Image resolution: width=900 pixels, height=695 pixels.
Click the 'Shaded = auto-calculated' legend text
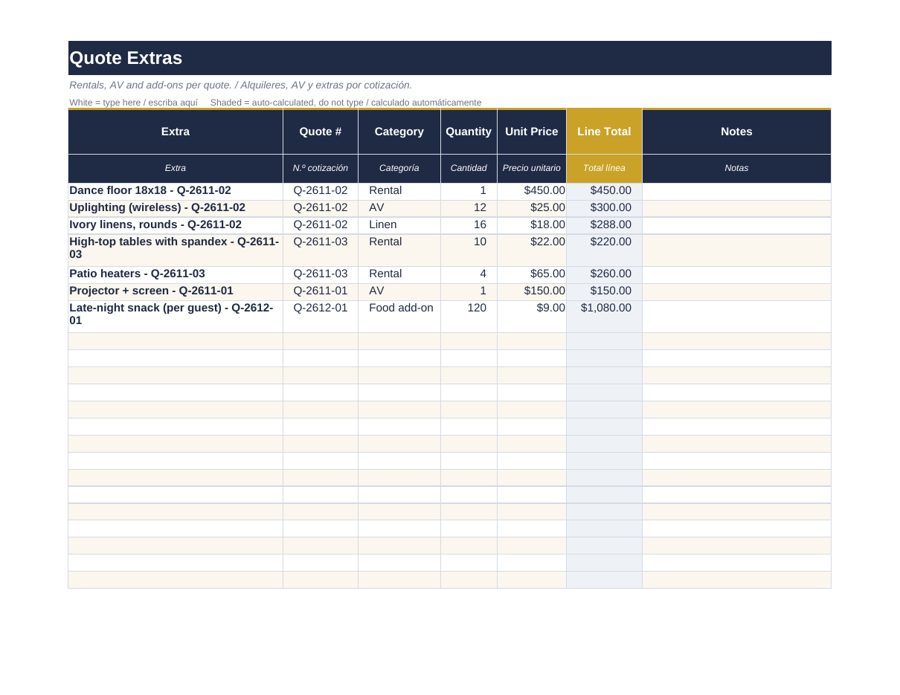pyautogui.click(x=346, y=103)
